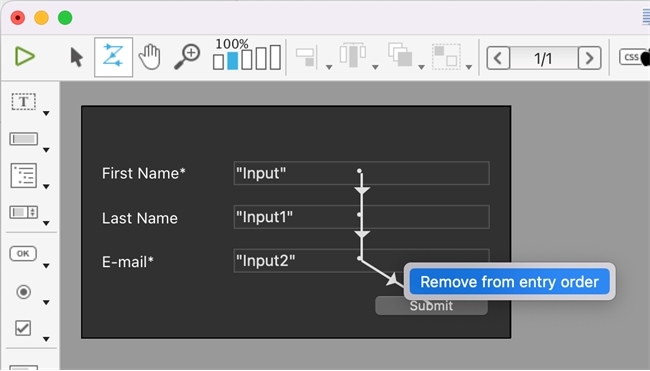
Task: Minimize the window with yellow button
Action: (x=41, y=18)
